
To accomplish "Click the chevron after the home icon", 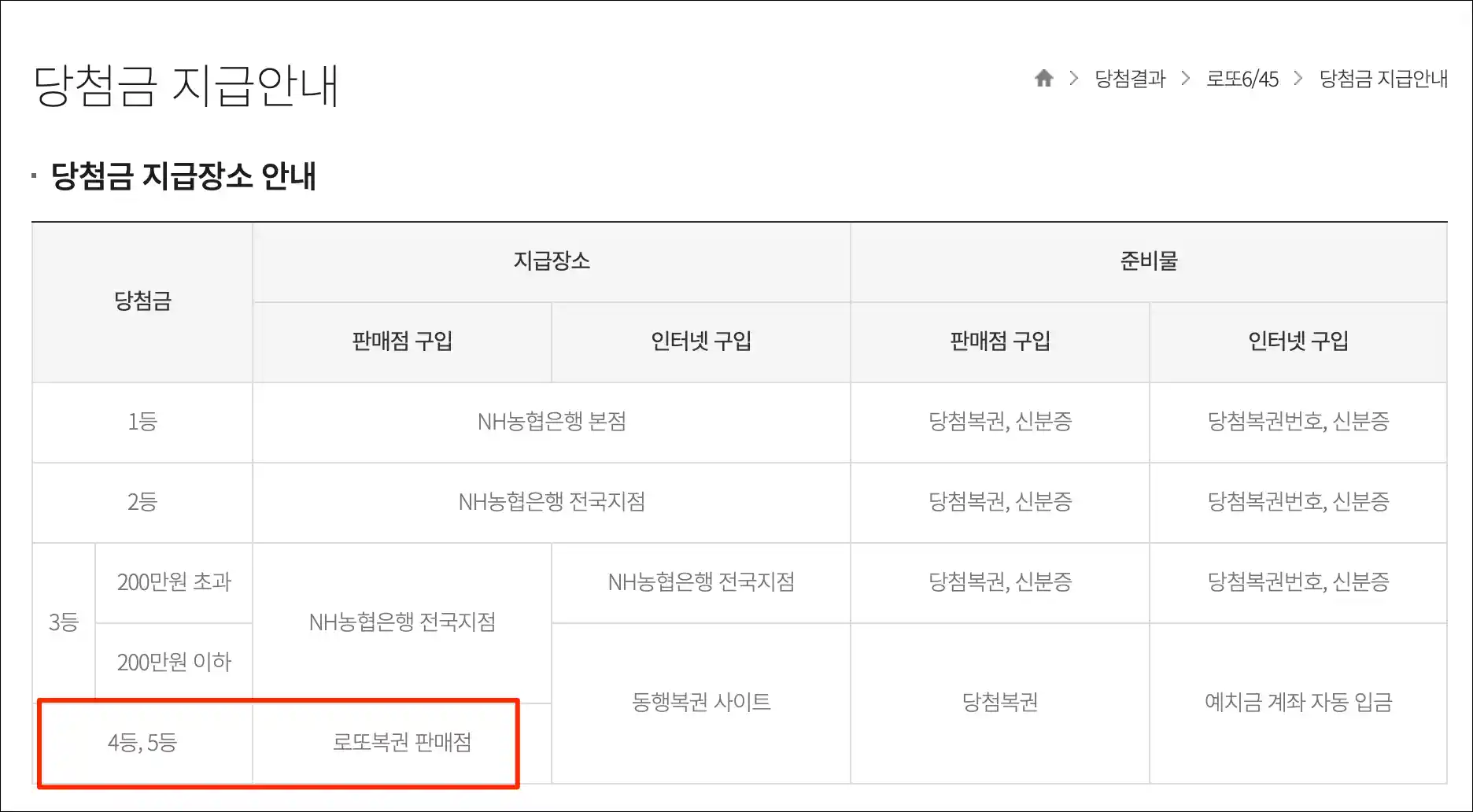I will (1074, 78).
